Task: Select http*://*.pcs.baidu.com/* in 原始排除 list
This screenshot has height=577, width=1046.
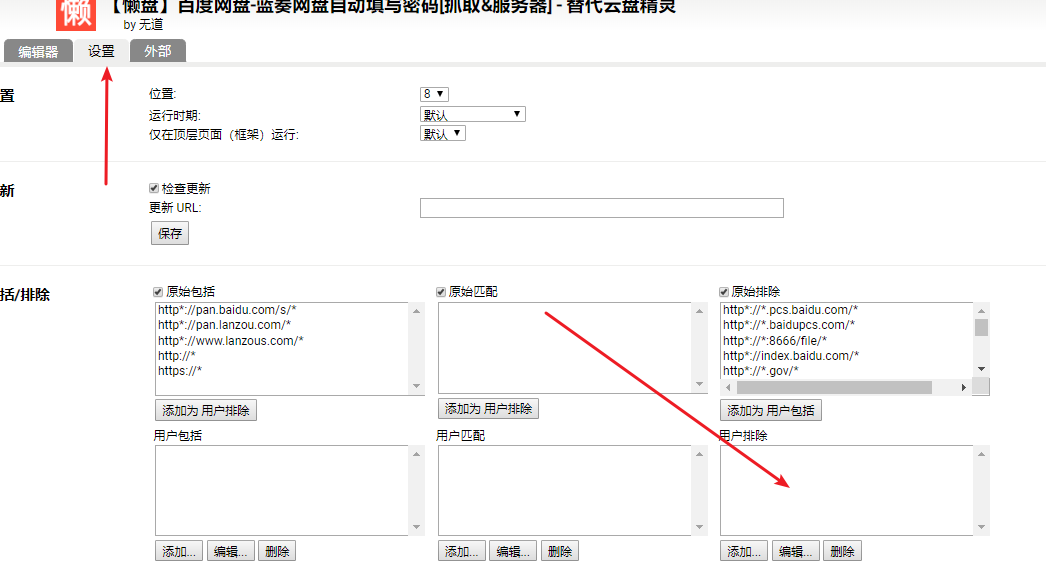Action: pos(791,310)
